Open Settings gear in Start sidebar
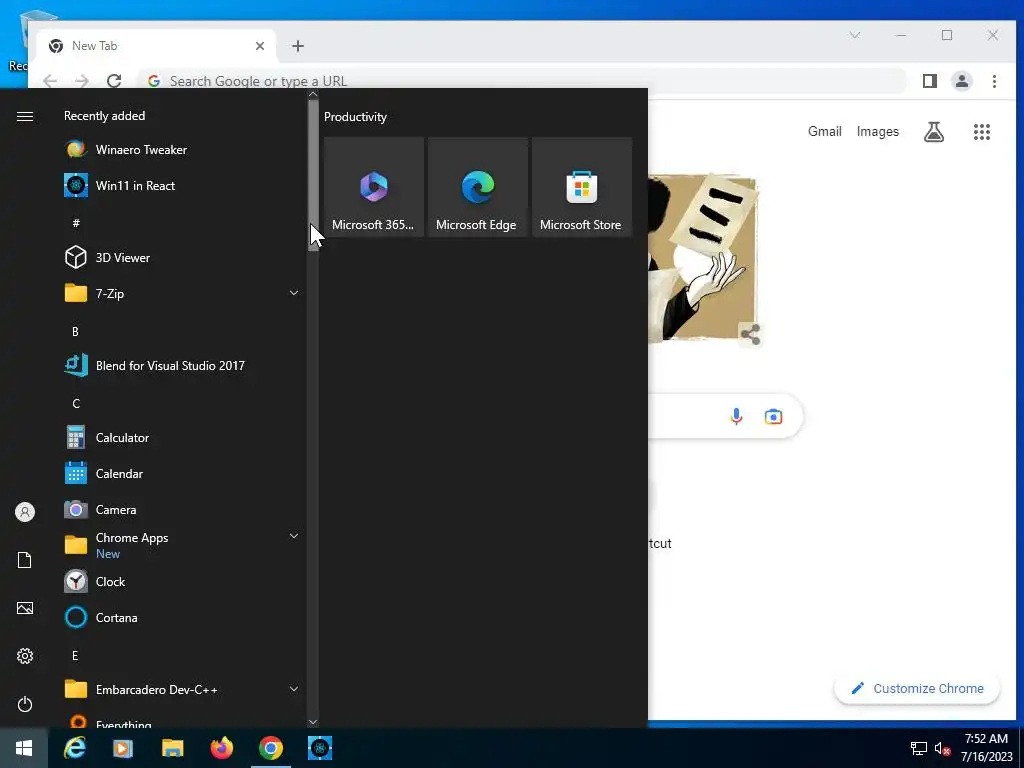Viewport: 1024px width, 768px height. coord(25,656)
